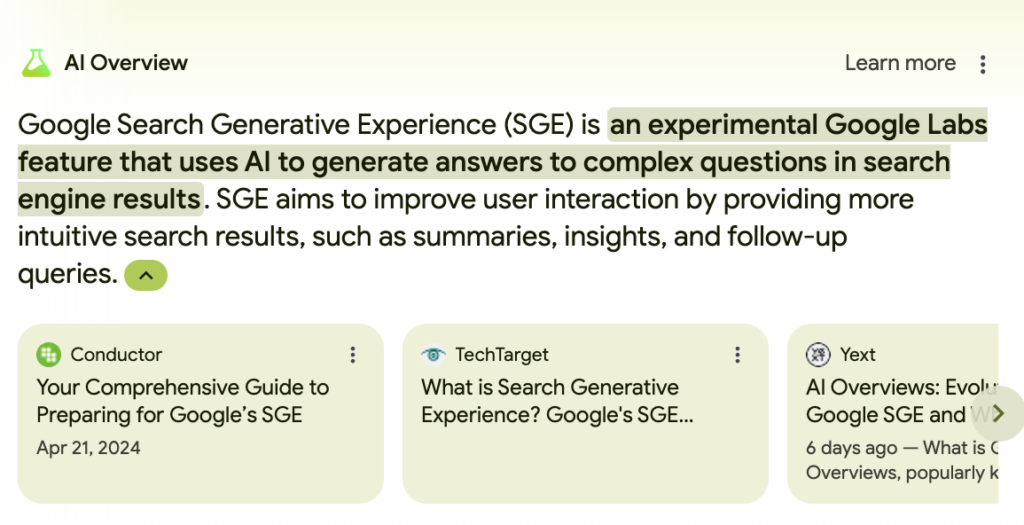The width and height of the screenshot is (1024, 525).
Task: Click the Yext source name
Action: tap(857, 355)
